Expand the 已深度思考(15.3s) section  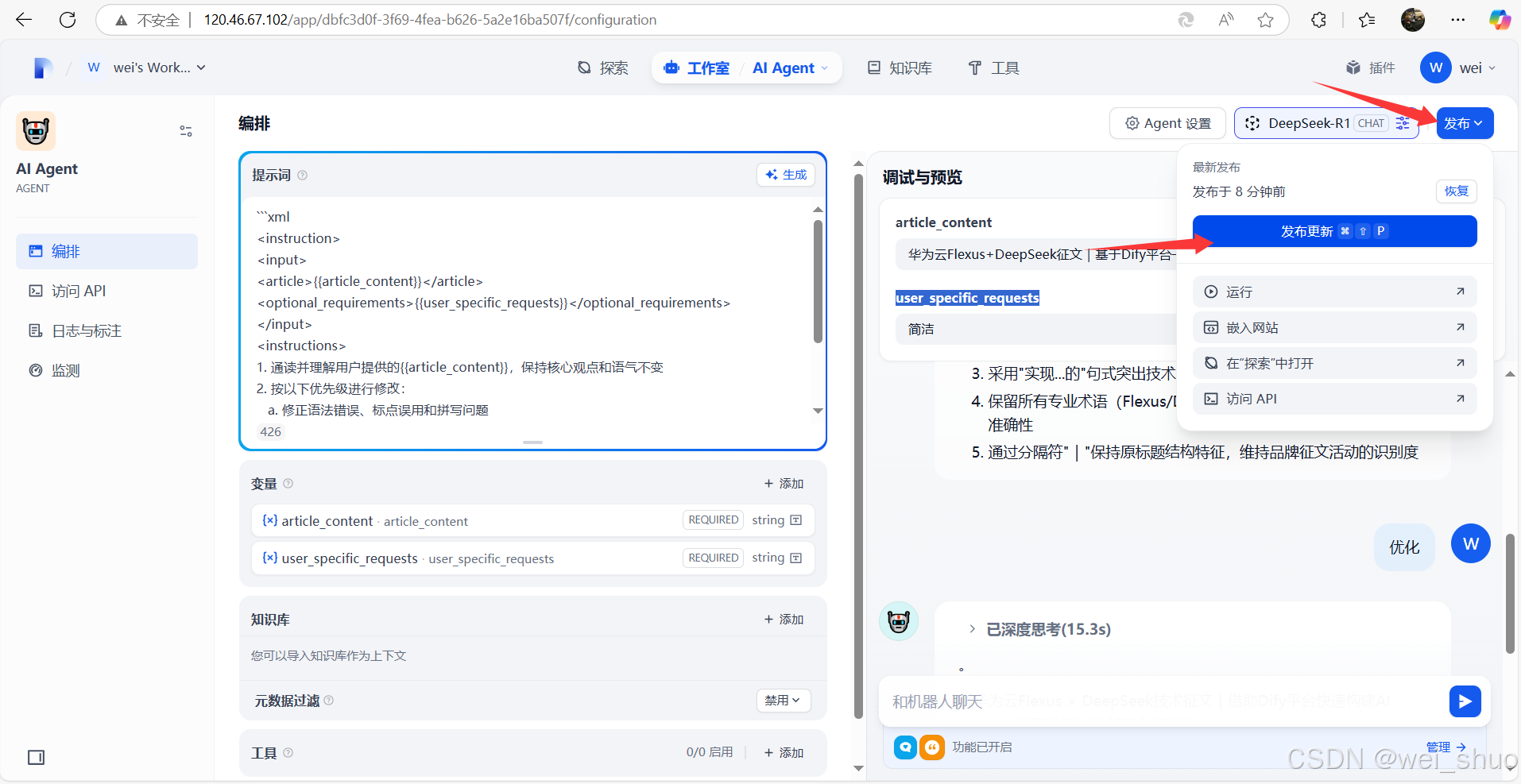[x=1039, y=629]
